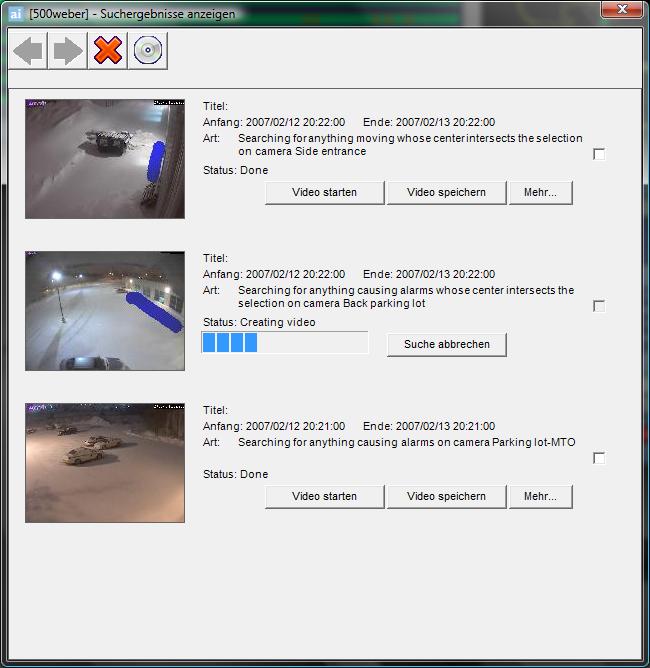This screenshot has height=668, width=650.
Task: Open Mehr... for Parking lot-MTO result
Action: tap(541, 496)
